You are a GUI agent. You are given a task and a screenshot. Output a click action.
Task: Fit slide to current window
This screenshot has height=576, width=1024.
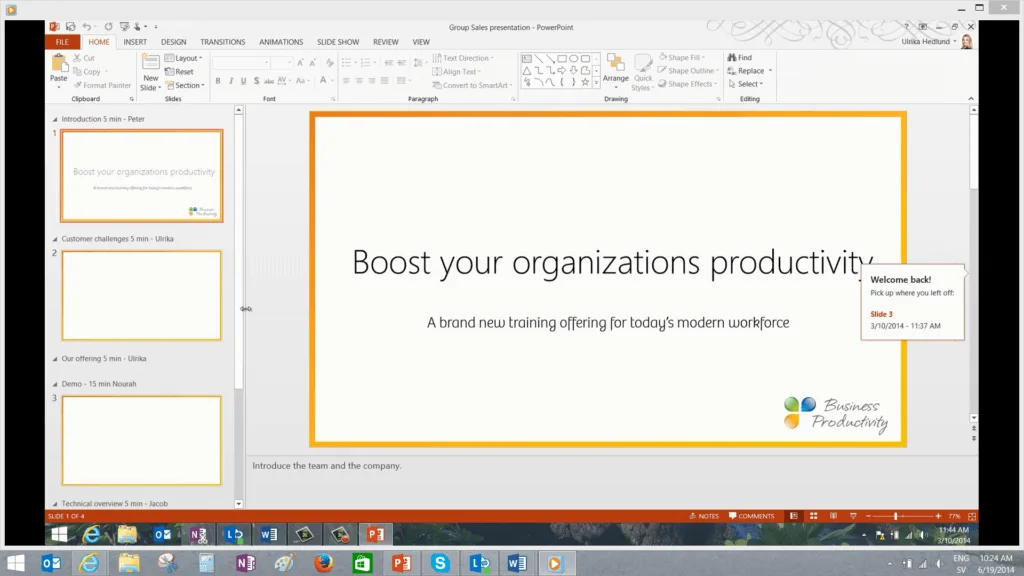click(972, 516)
